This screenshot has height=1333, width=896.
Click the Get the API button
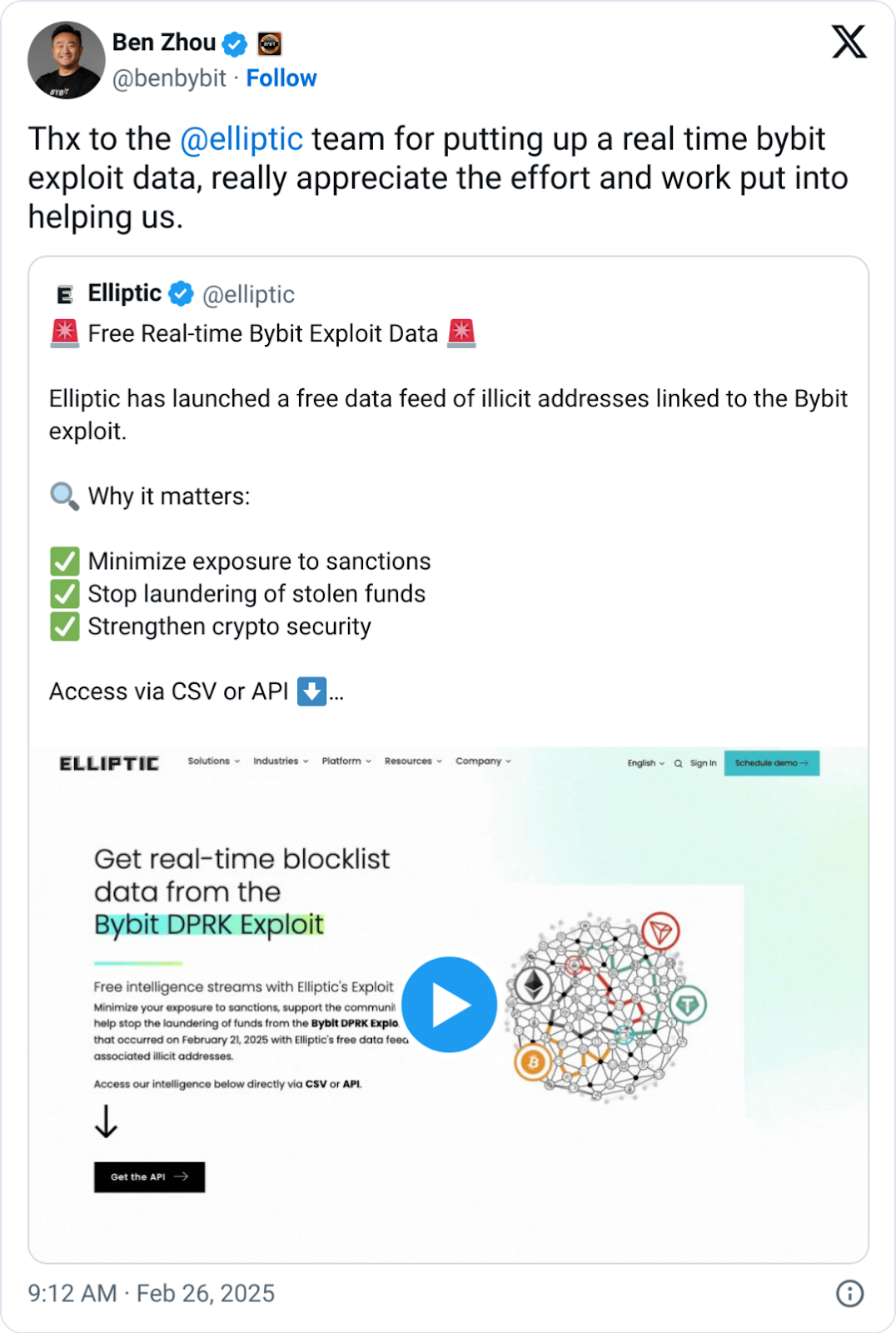(x=149, y=1177)
